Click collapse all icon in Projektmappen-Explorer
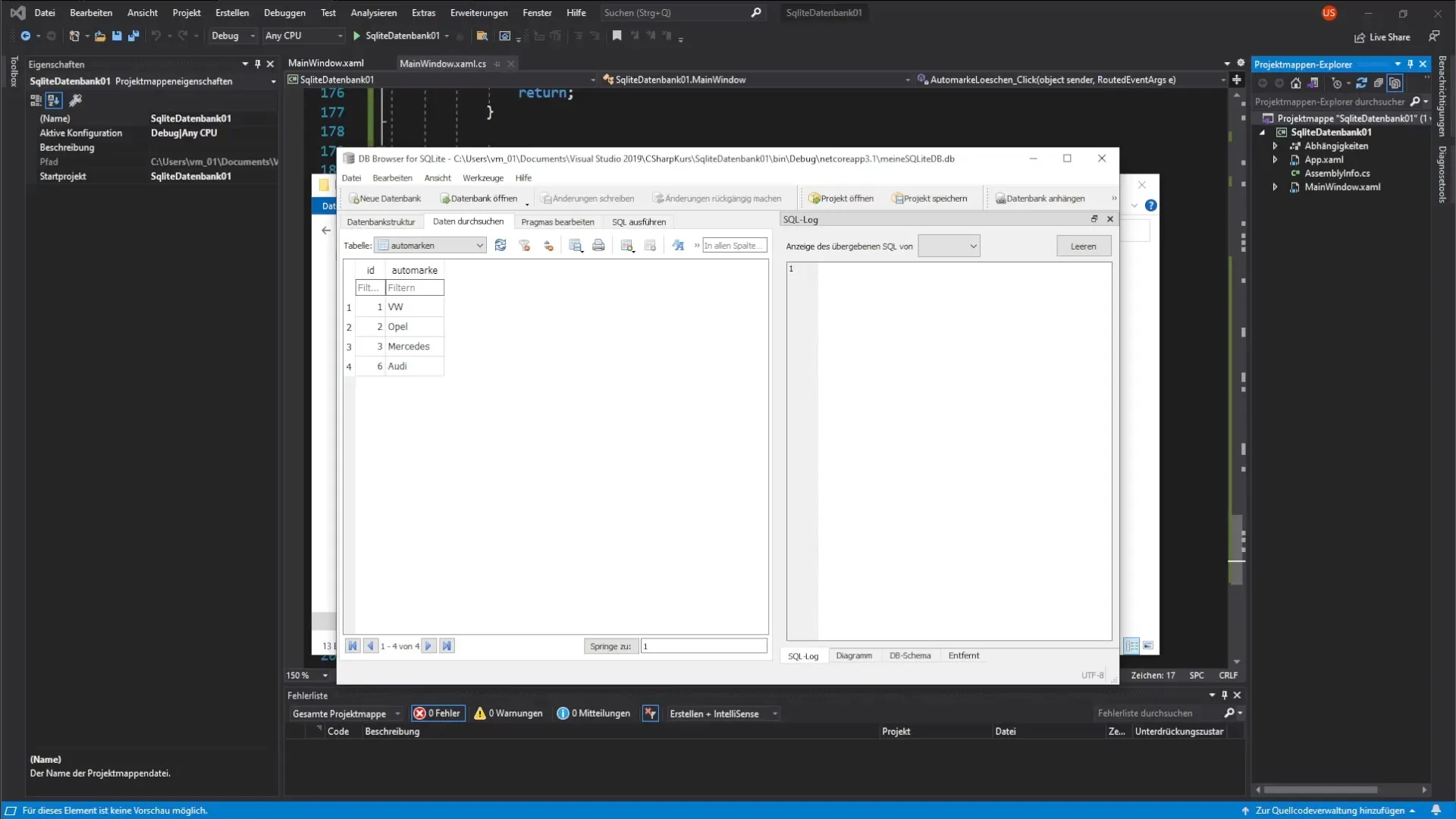This screenshot has width=1456, height=819. pyautogui.click(x=1379, y=83)
